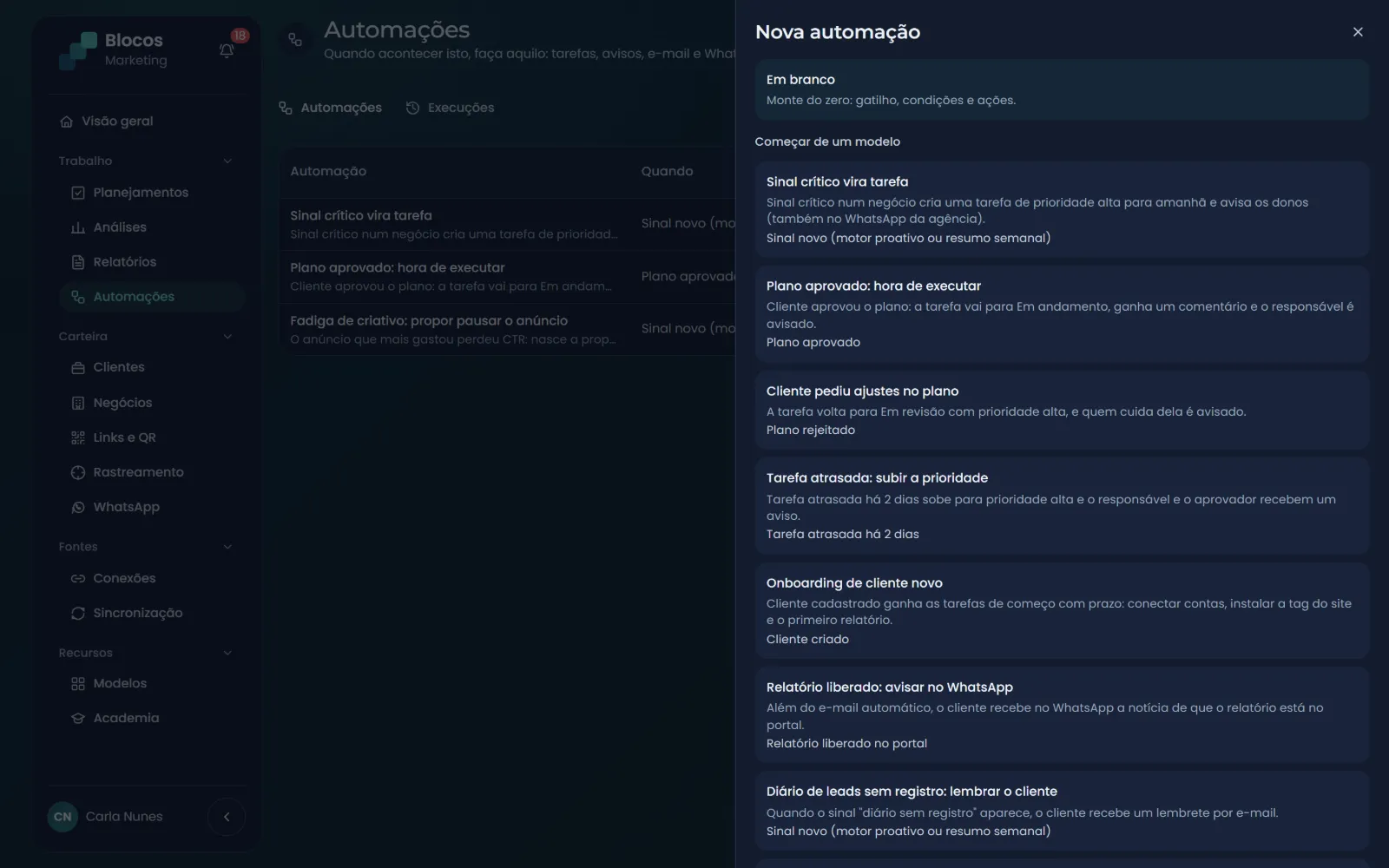This screenshot has height=868, width=1389.
Task: Click the Automações header icon
Action: click(x=295, y=40)
